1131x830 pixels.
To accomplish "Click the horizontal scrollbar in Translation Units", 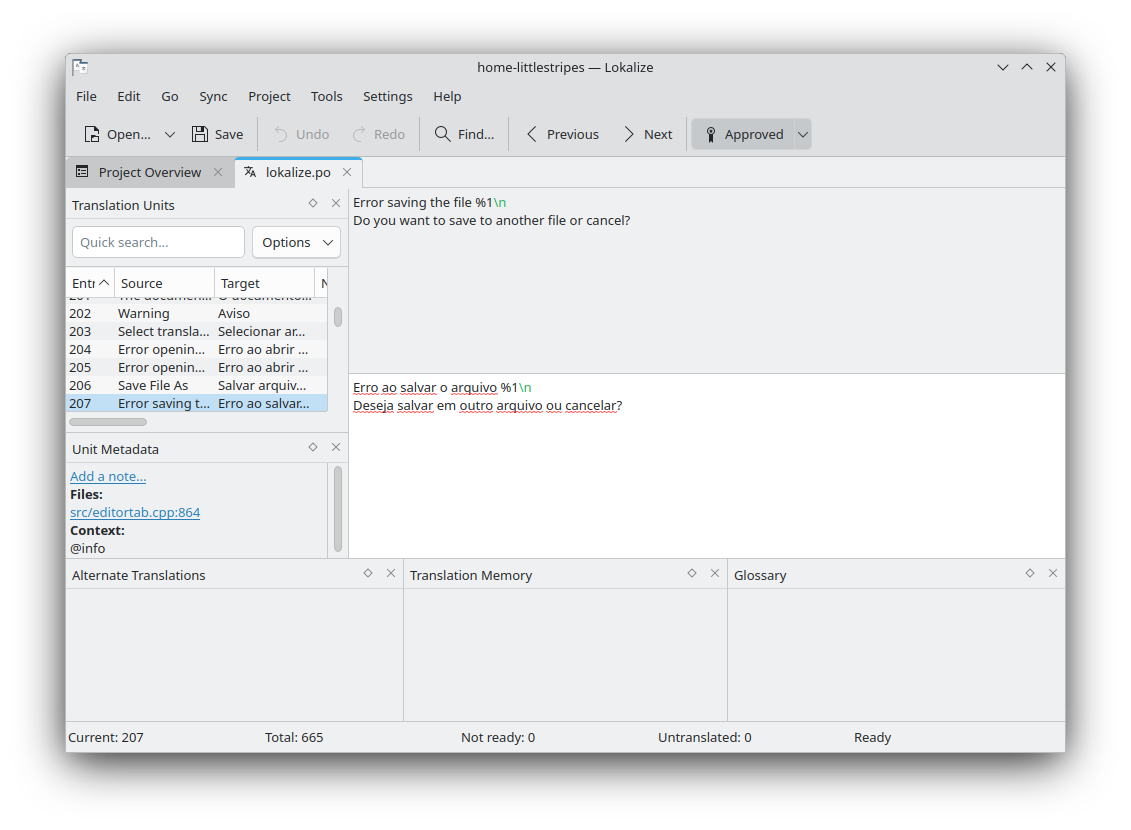I will pos(108,422).
